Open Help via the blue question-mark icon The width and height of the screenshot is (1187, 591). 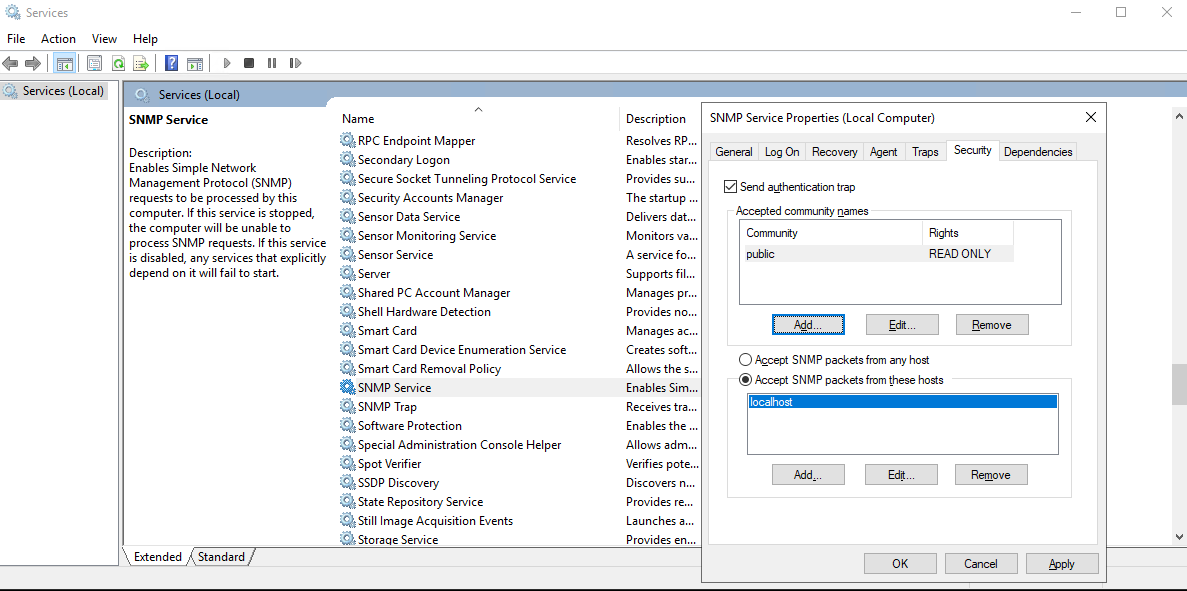coord(172,64)
